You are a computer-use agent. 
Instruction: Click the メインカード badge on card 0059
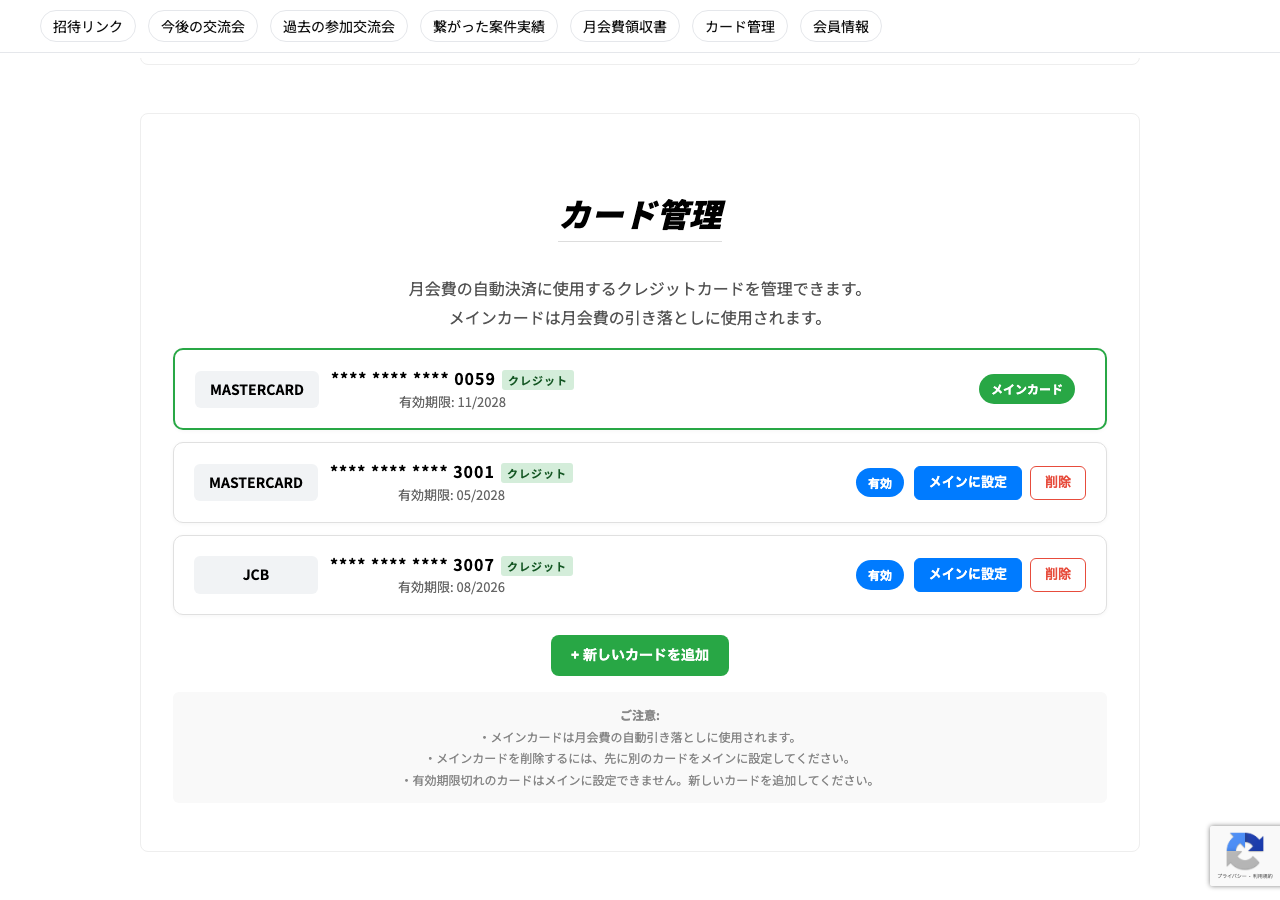pos(1026,389)
